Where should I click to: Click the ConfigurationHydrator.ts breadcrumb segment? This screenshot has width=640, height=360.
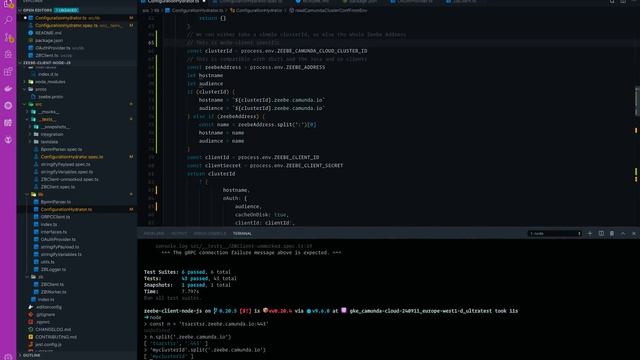[197, 10]
